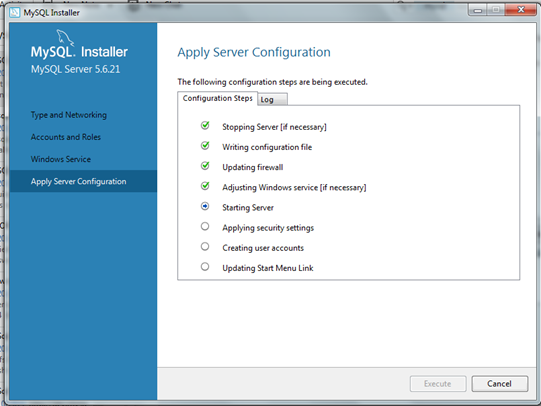Click the 'Creating user accounts' step text
This screenshot has height=406, width=541.
click(263, 248)
